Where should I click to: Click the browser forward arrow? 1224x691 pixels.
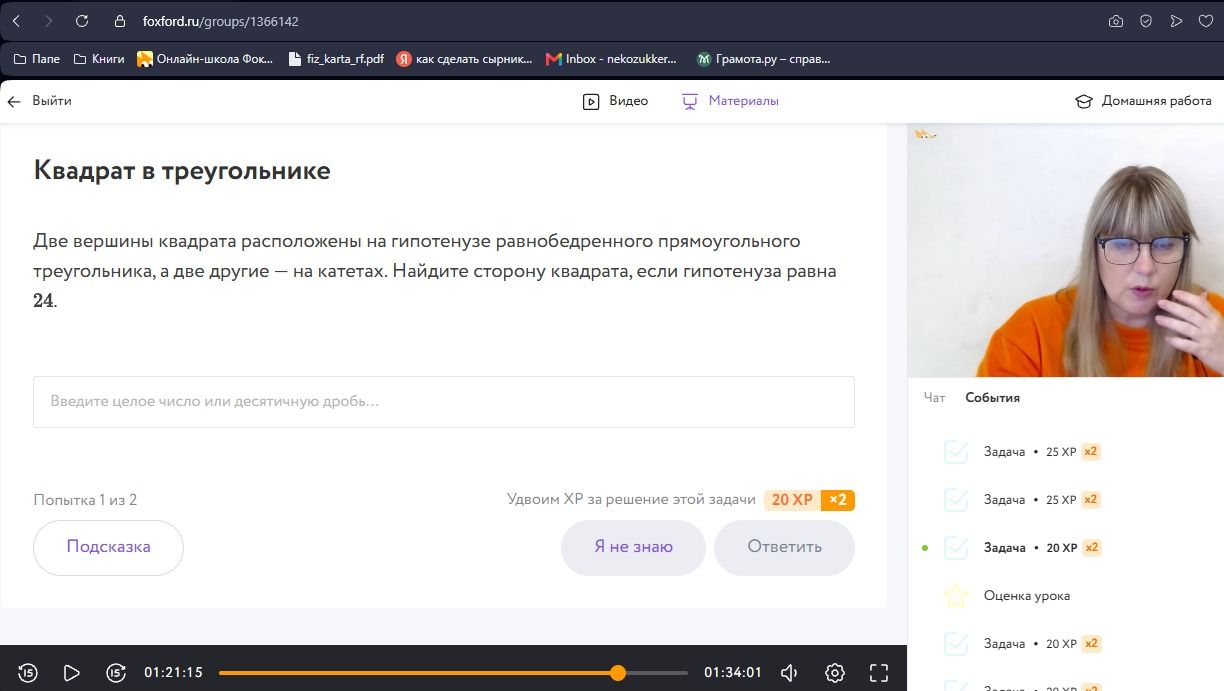tap(49, 21)
